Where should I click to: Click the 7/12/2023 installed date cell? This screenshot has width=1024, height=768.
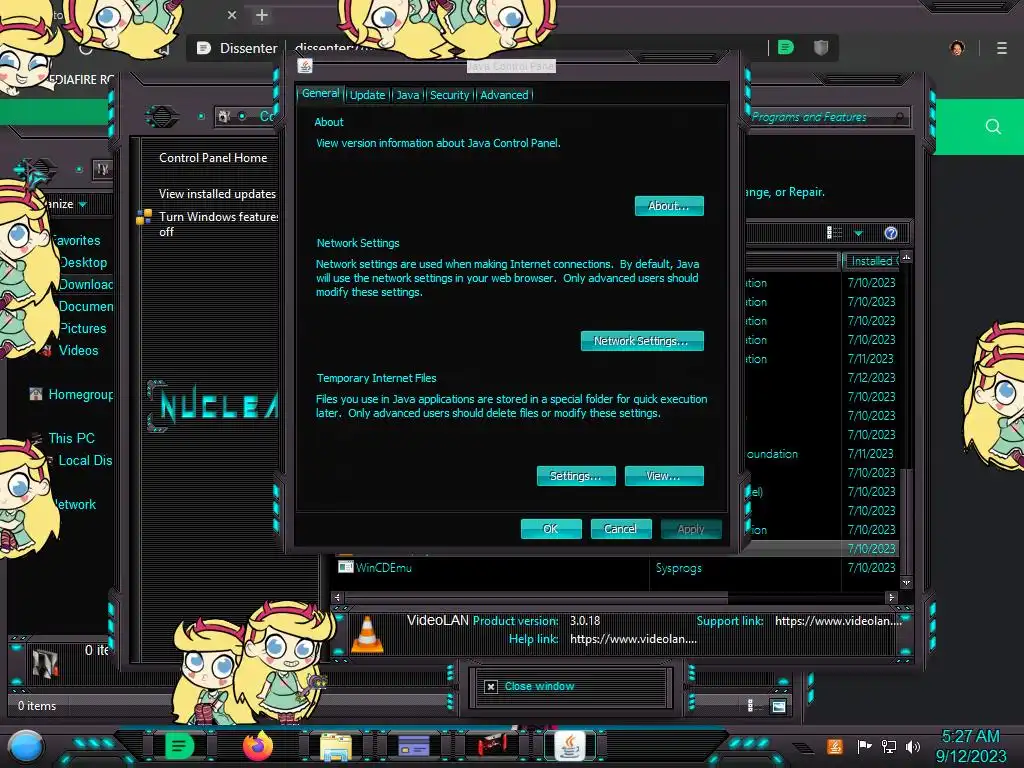coord(871,377)
